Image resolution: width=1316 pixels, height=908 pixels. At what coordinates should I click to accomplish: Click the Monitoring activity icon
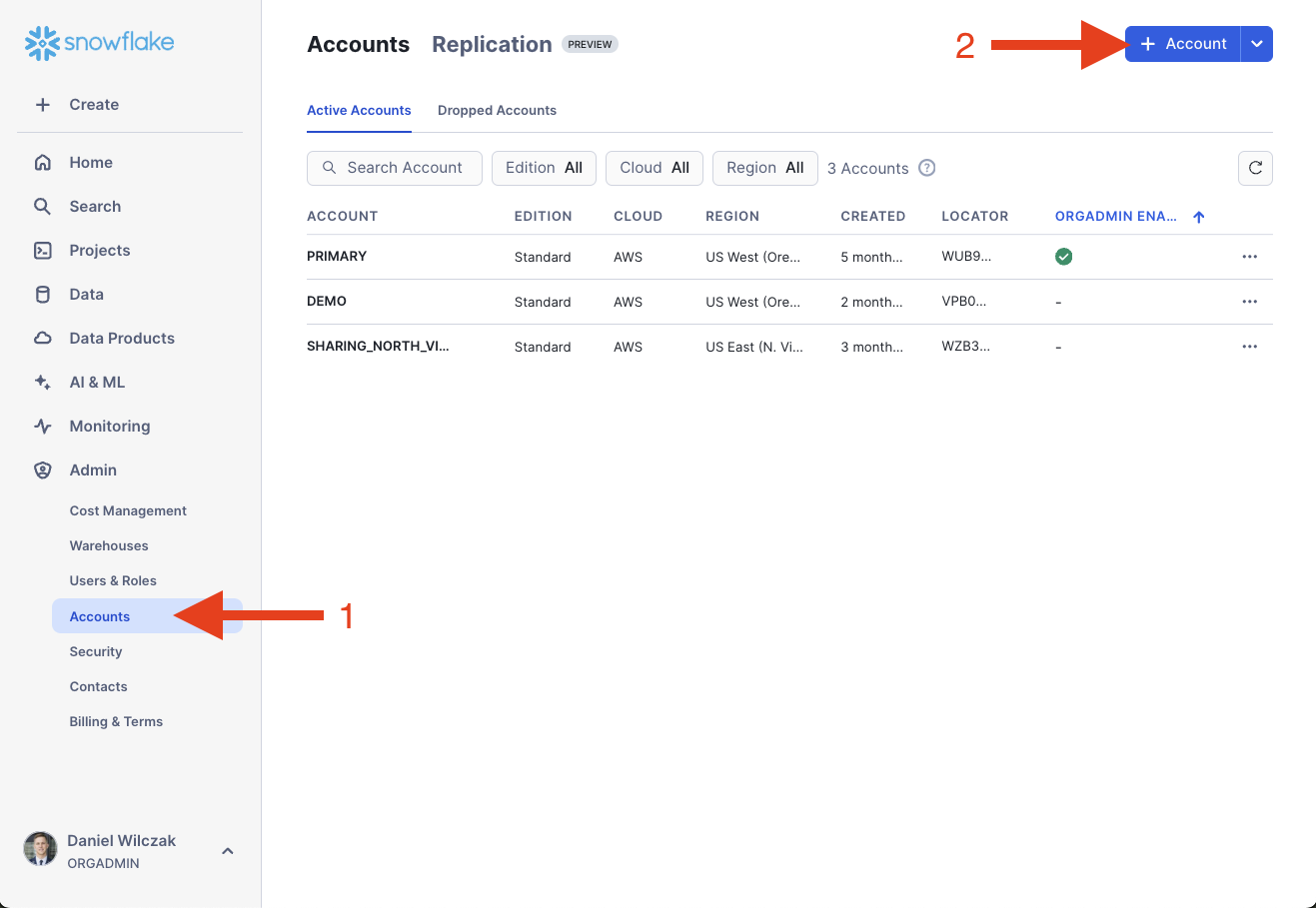(43, 427)
